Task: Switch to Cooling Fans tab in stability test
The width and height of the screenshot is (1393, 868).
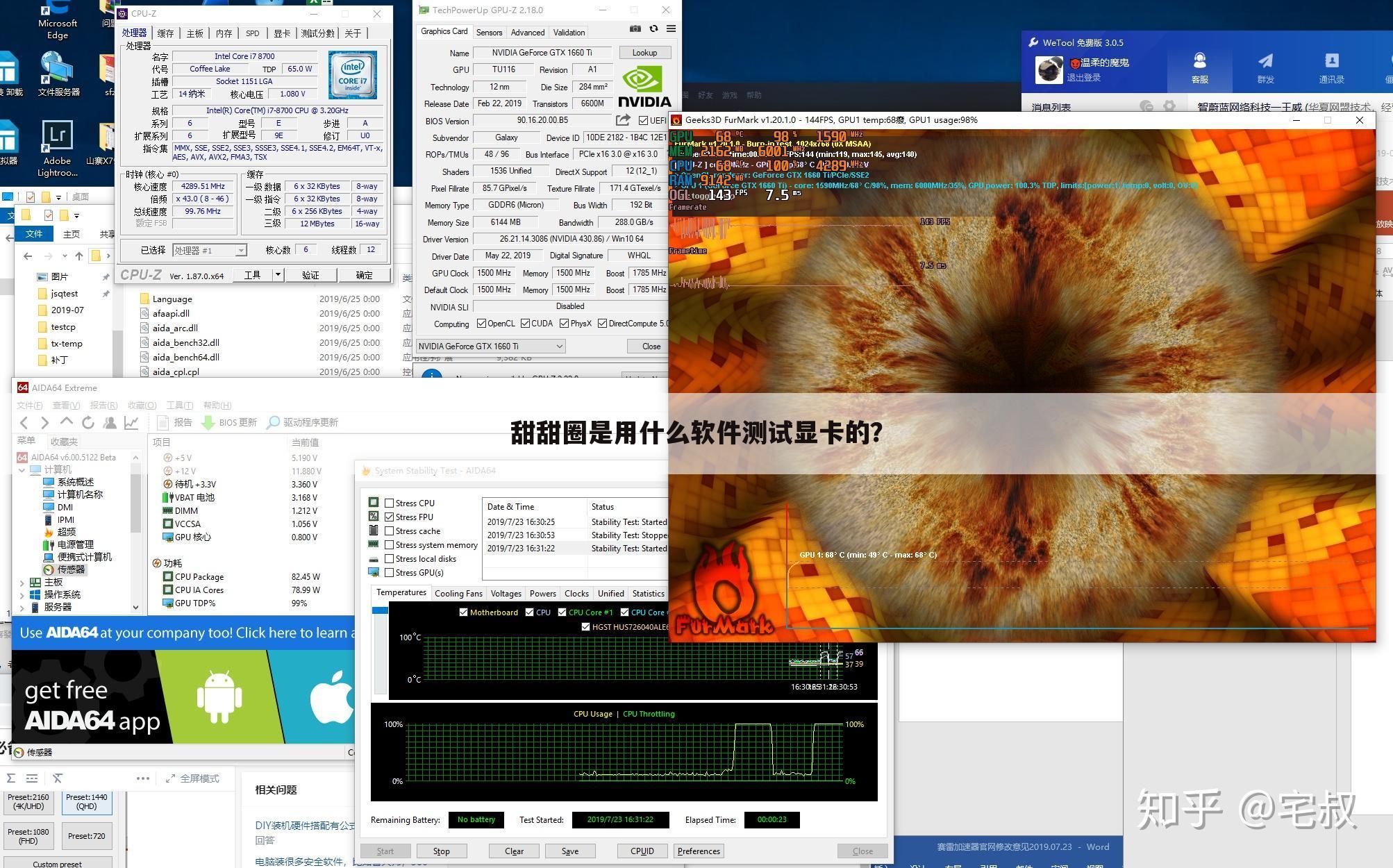Action: (458, 593)
